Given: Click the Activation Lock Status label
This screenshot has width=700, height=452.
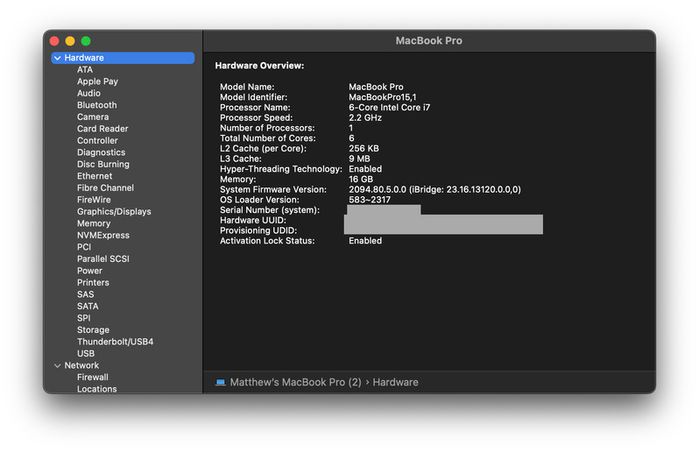Looking at the screenshot, I should [x=267, y=241].
